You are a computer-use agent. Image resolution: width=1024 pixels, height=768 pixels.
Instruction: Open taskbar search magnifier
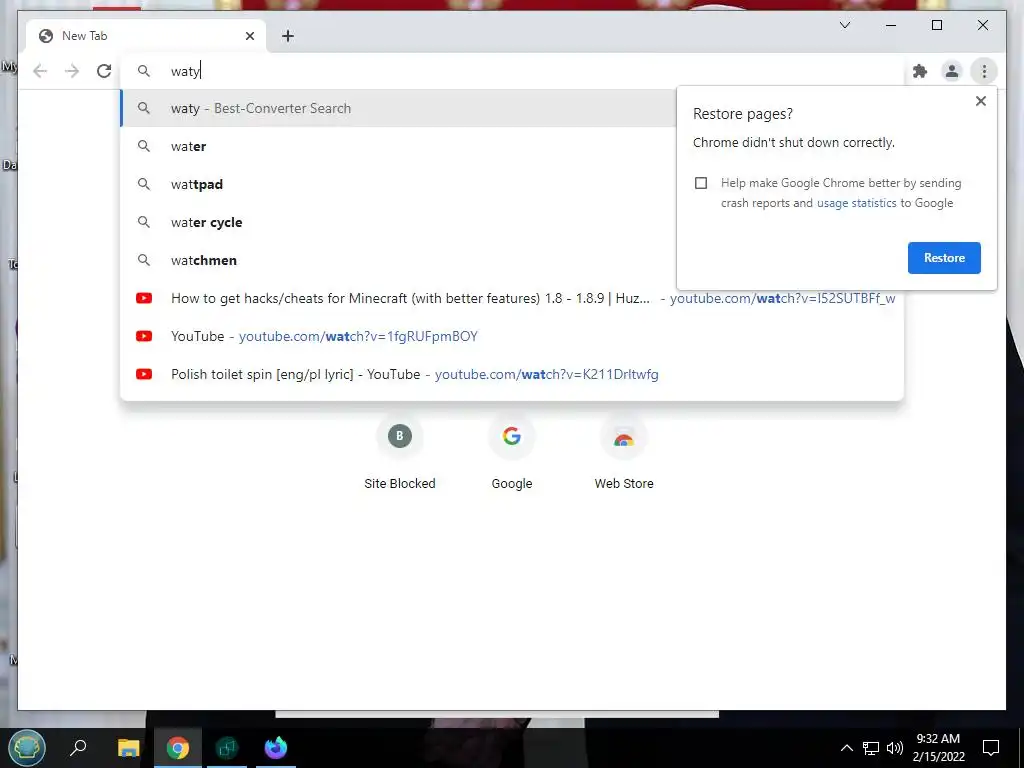click(x=78, y=747)
